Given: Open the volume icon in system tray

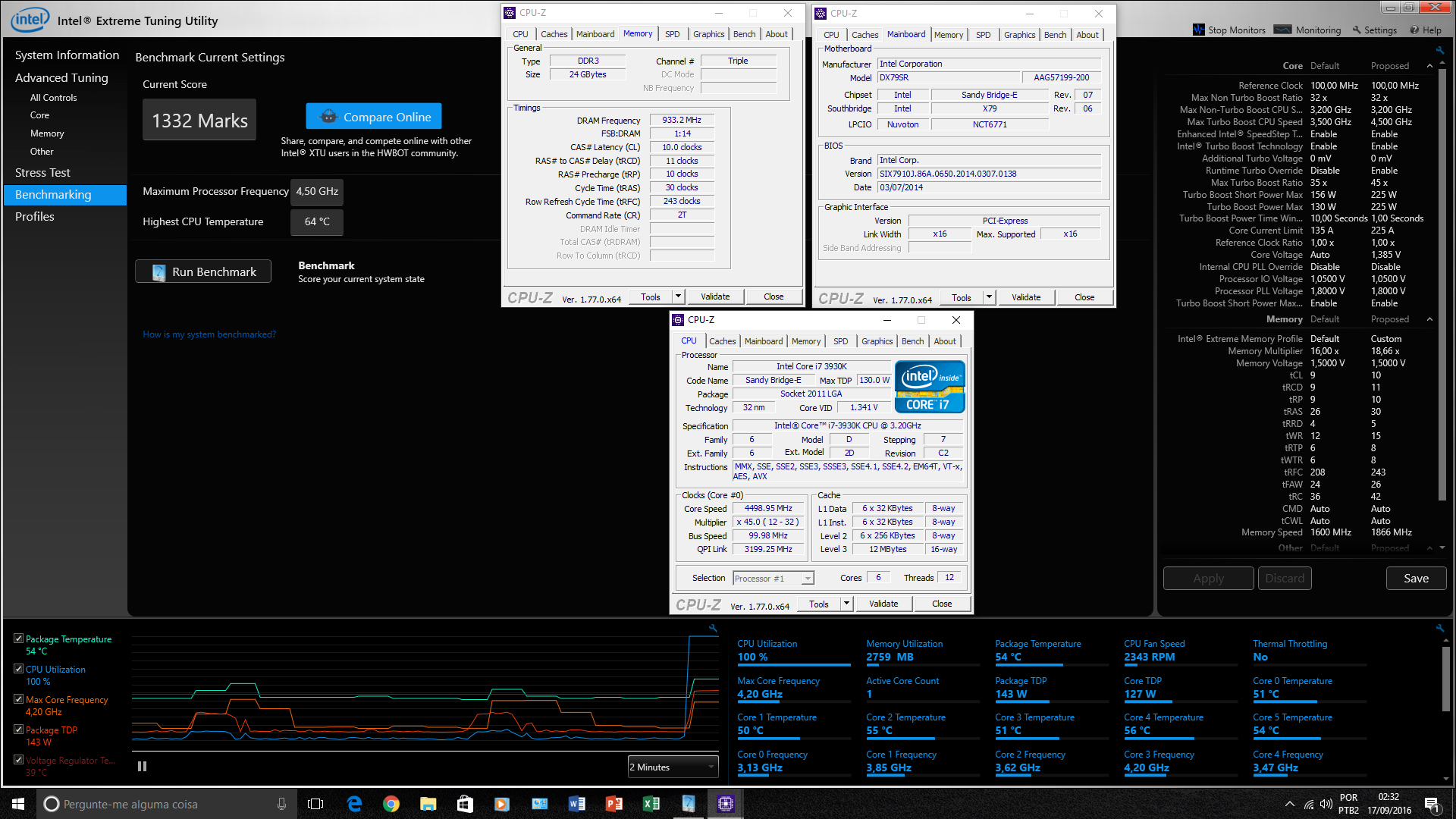Looking at the screenshot, I should coord(1326,804).
